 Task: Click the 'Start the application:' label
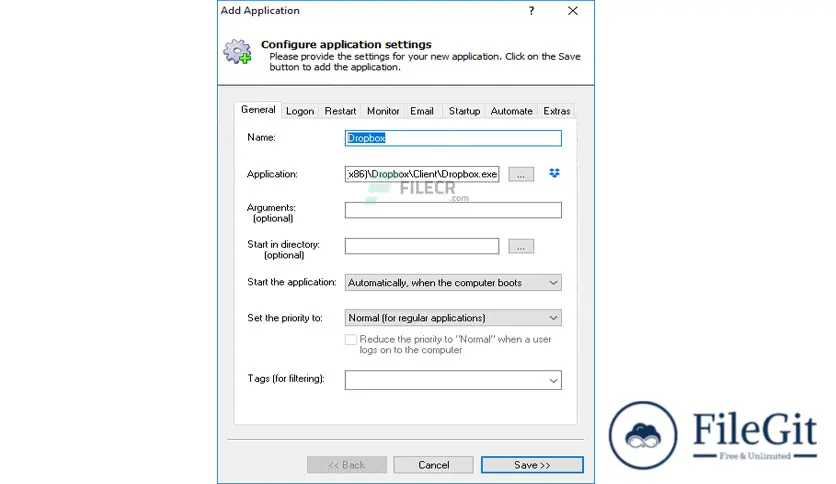[292, 282]
